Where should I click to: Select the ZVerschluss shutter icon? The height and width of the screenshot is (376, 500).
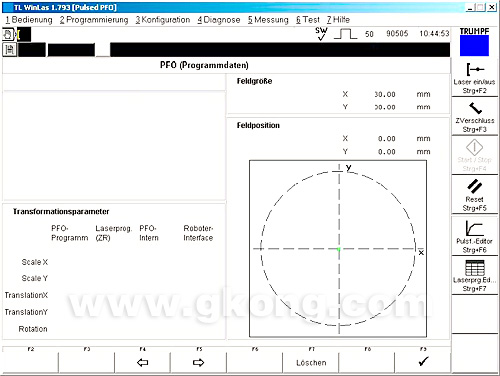coord(475,108)
